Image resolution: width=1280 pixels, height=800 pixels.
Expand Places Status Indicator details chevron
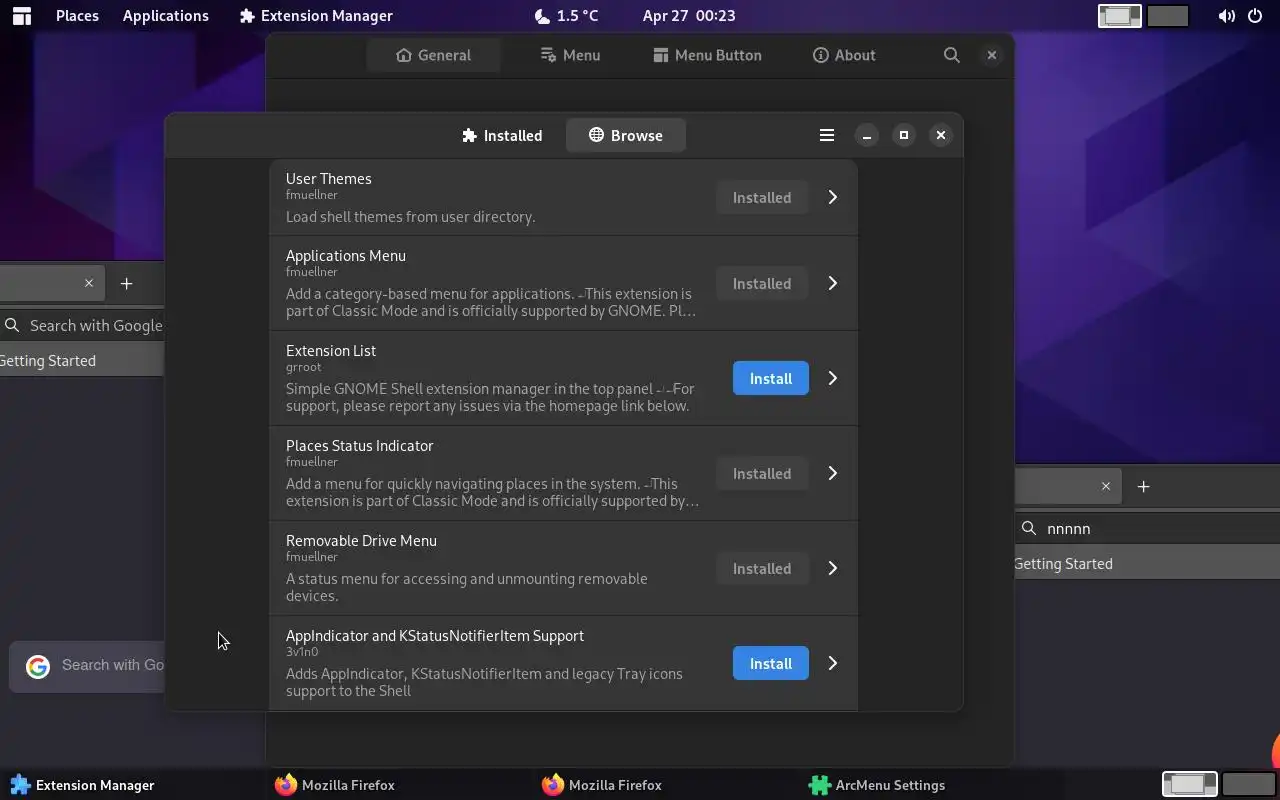tap(832, 473)
